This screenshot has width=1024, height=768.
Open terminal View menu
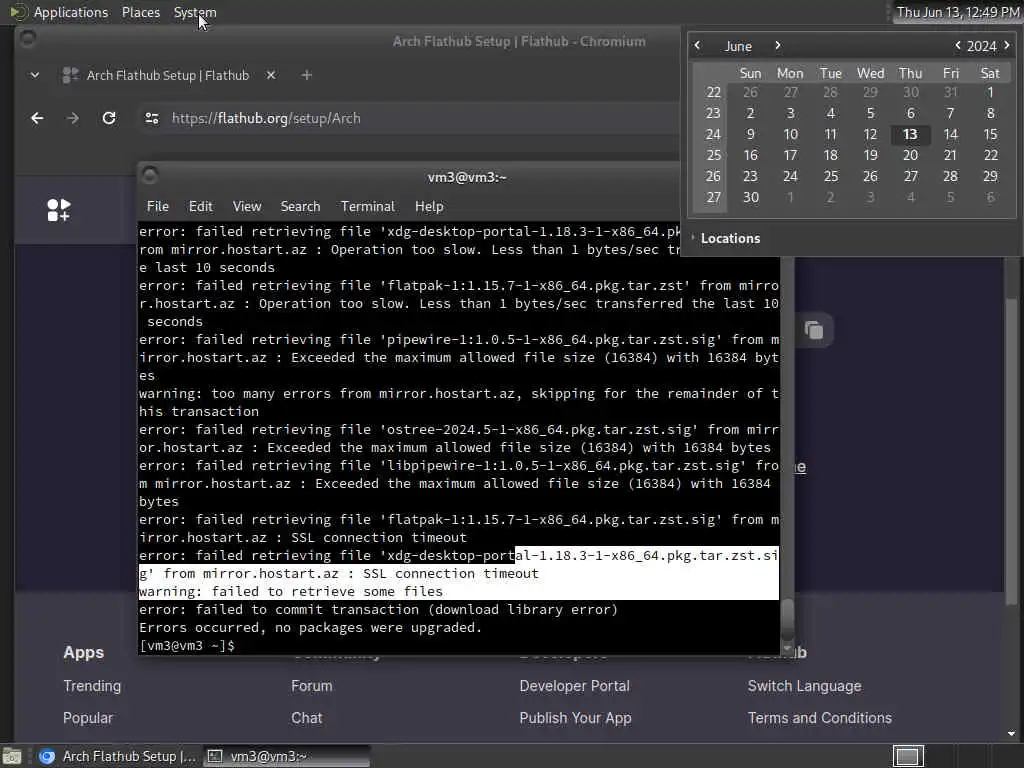coord(247,206)
